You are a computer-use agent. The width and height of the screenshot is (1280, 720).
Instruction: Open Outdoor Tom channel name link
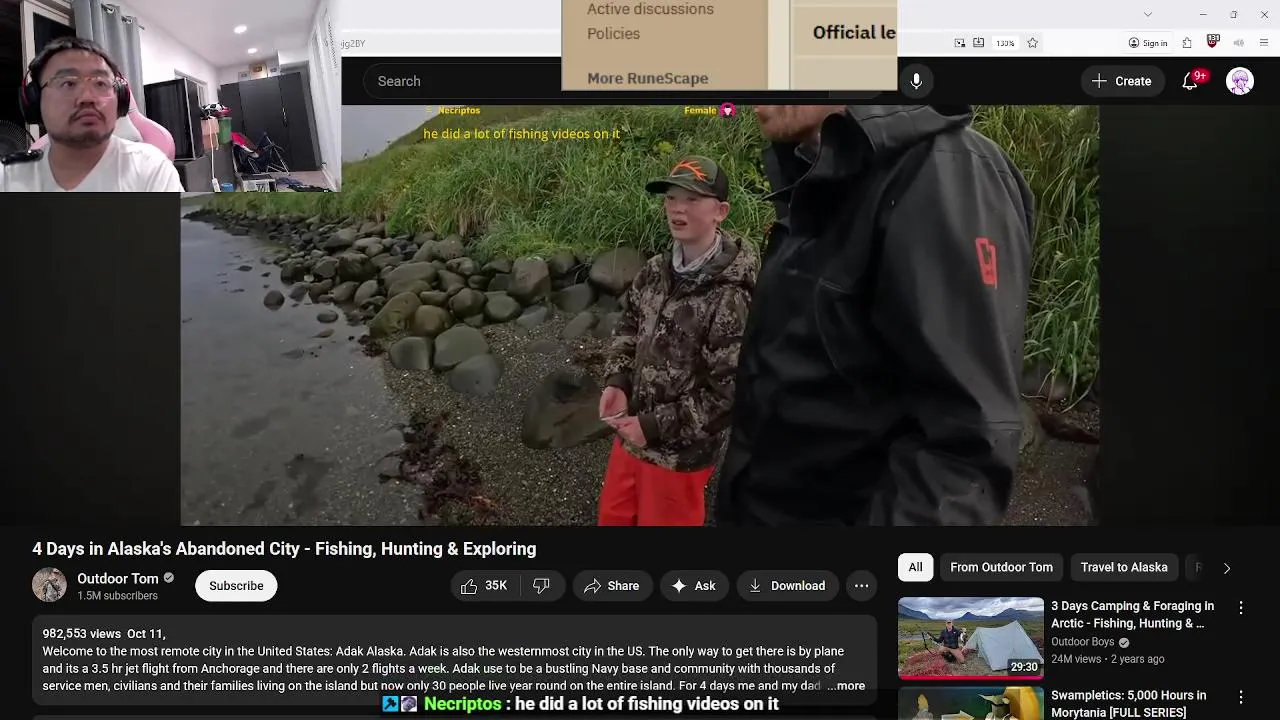(118, 578)
